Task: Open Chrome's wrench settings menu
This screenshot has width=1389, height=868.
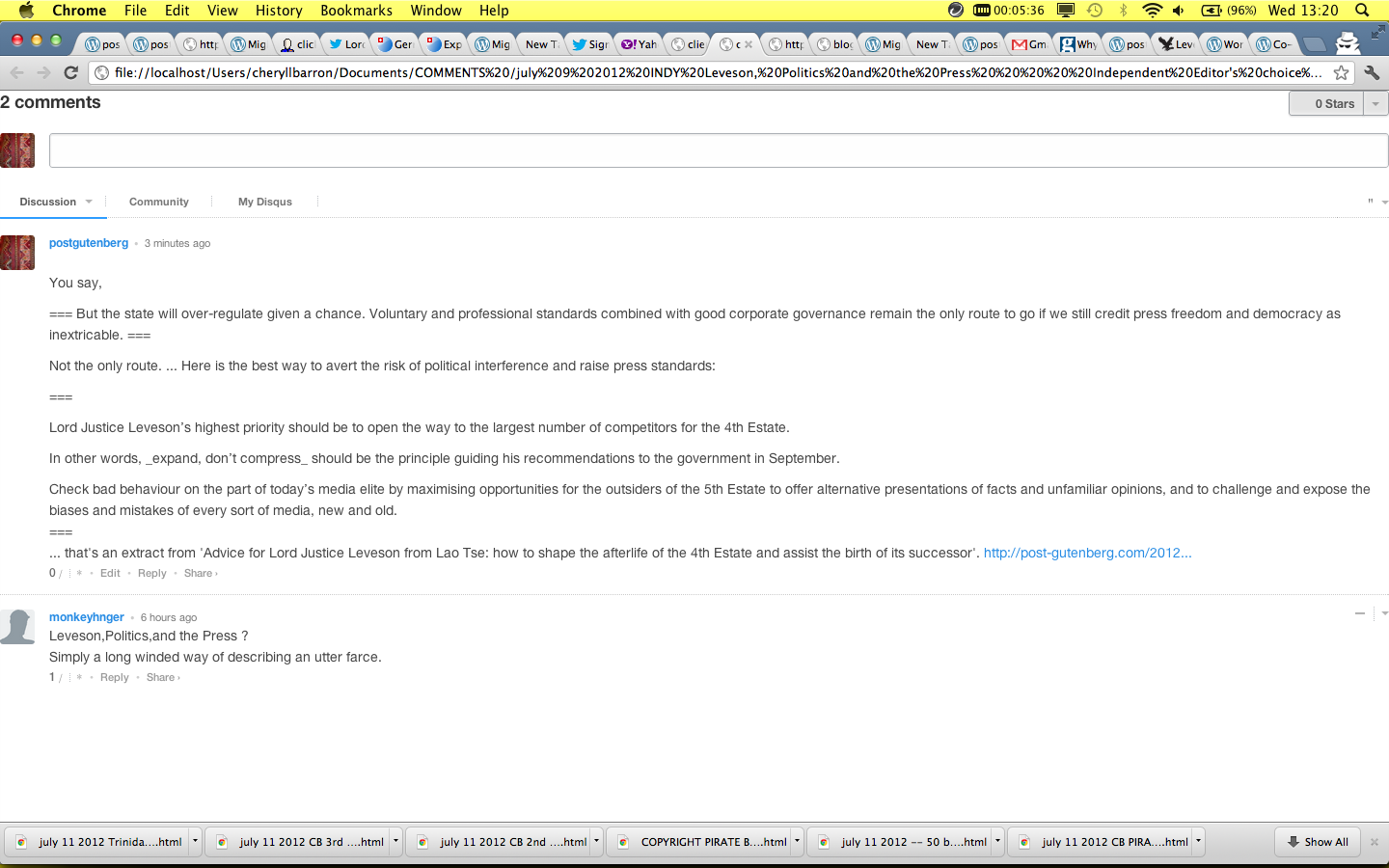Action: (1372, 72)
